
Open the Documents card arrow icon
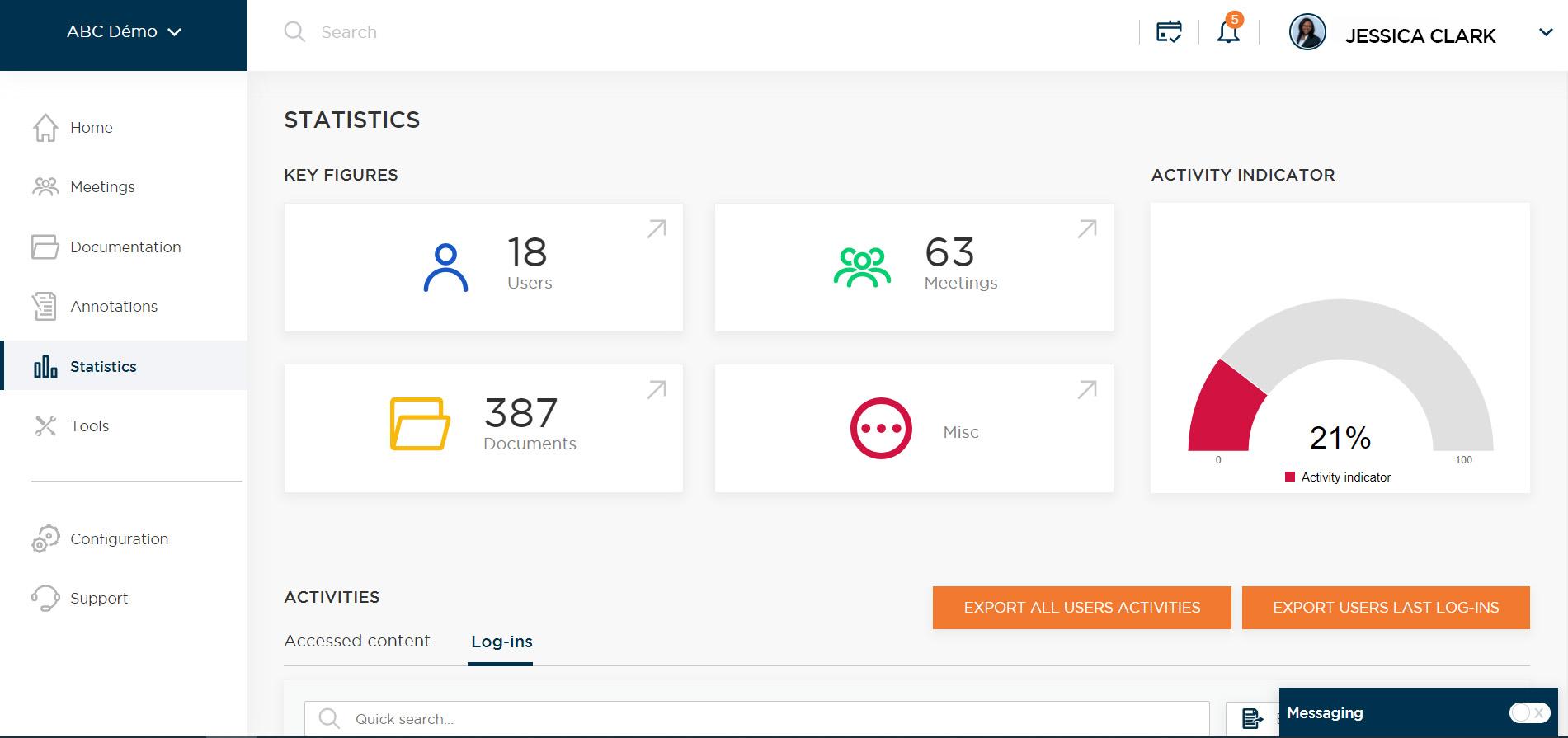tap(657, 389)
